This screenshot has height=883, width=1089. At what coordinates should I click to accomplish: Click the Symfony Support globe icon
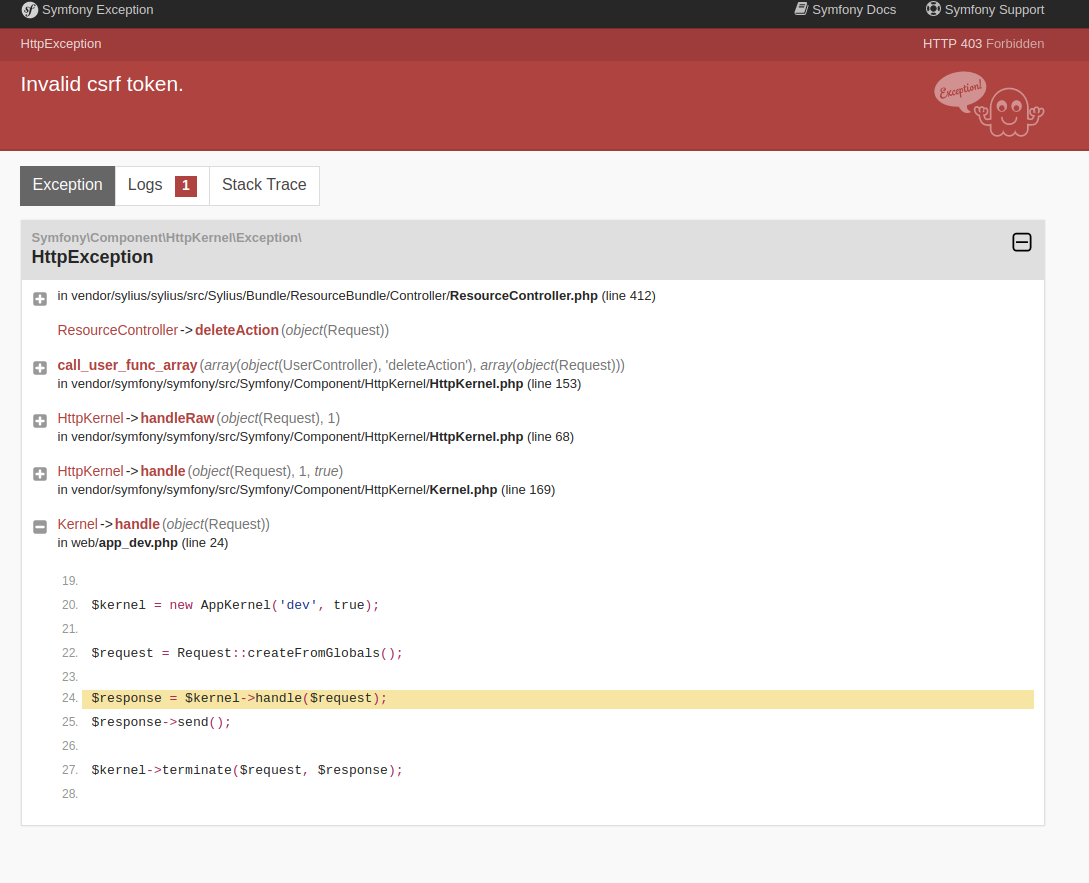pyautogui.click(x=934, y=9)
